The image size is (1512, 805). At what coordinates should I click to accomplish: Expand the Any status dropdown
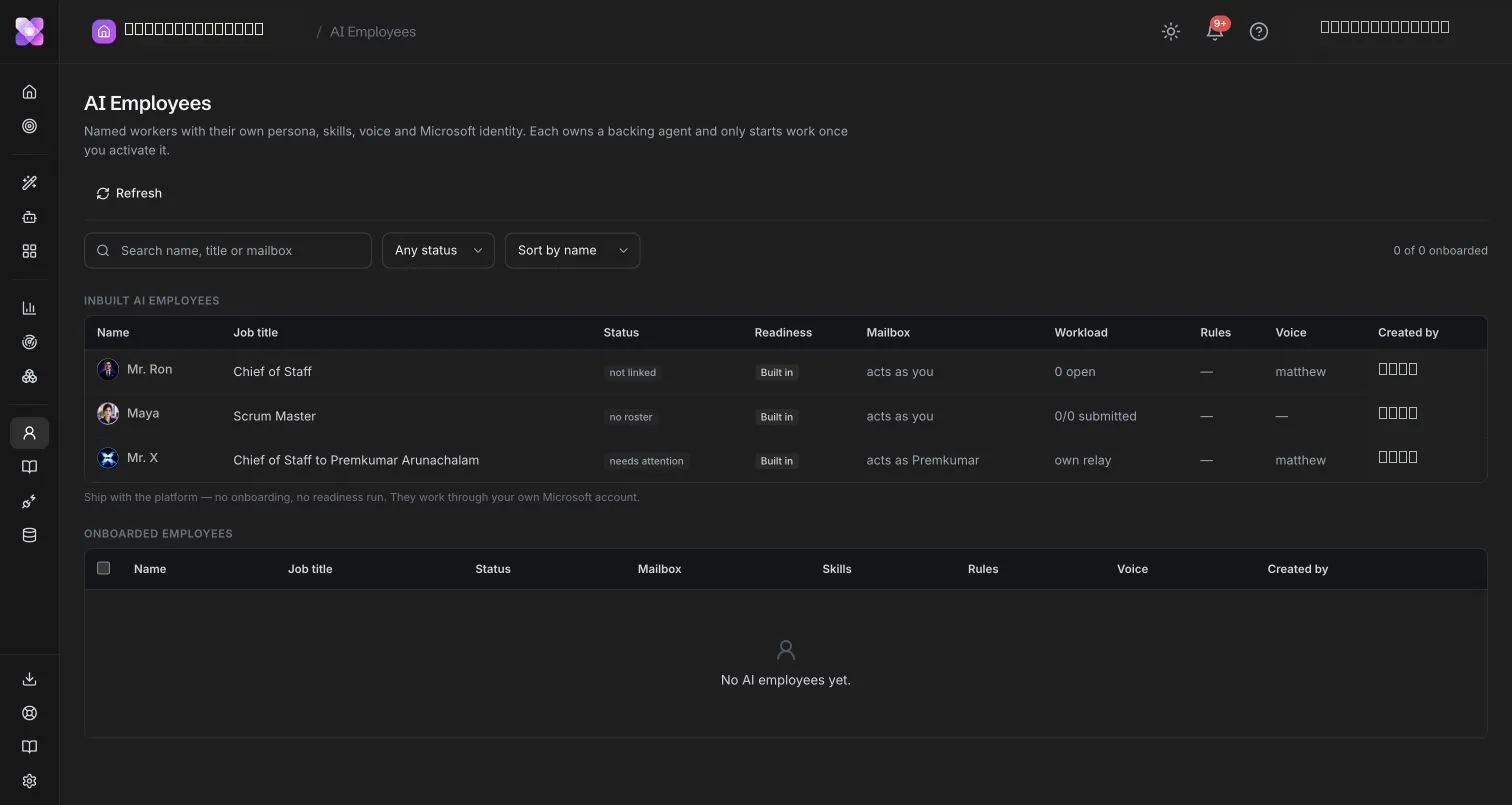tap(438, 250)
